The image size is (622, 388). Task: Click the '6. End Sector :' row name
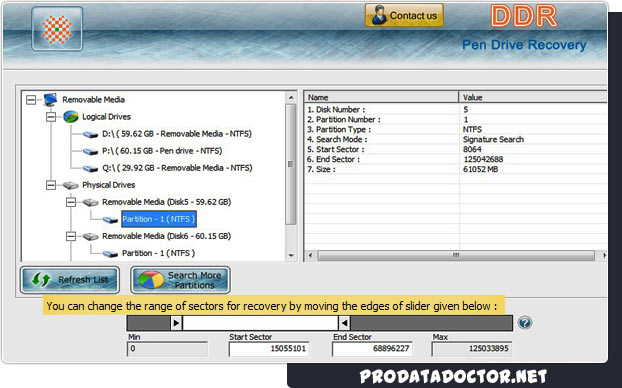pyautogui.click(x=333, y=159)
